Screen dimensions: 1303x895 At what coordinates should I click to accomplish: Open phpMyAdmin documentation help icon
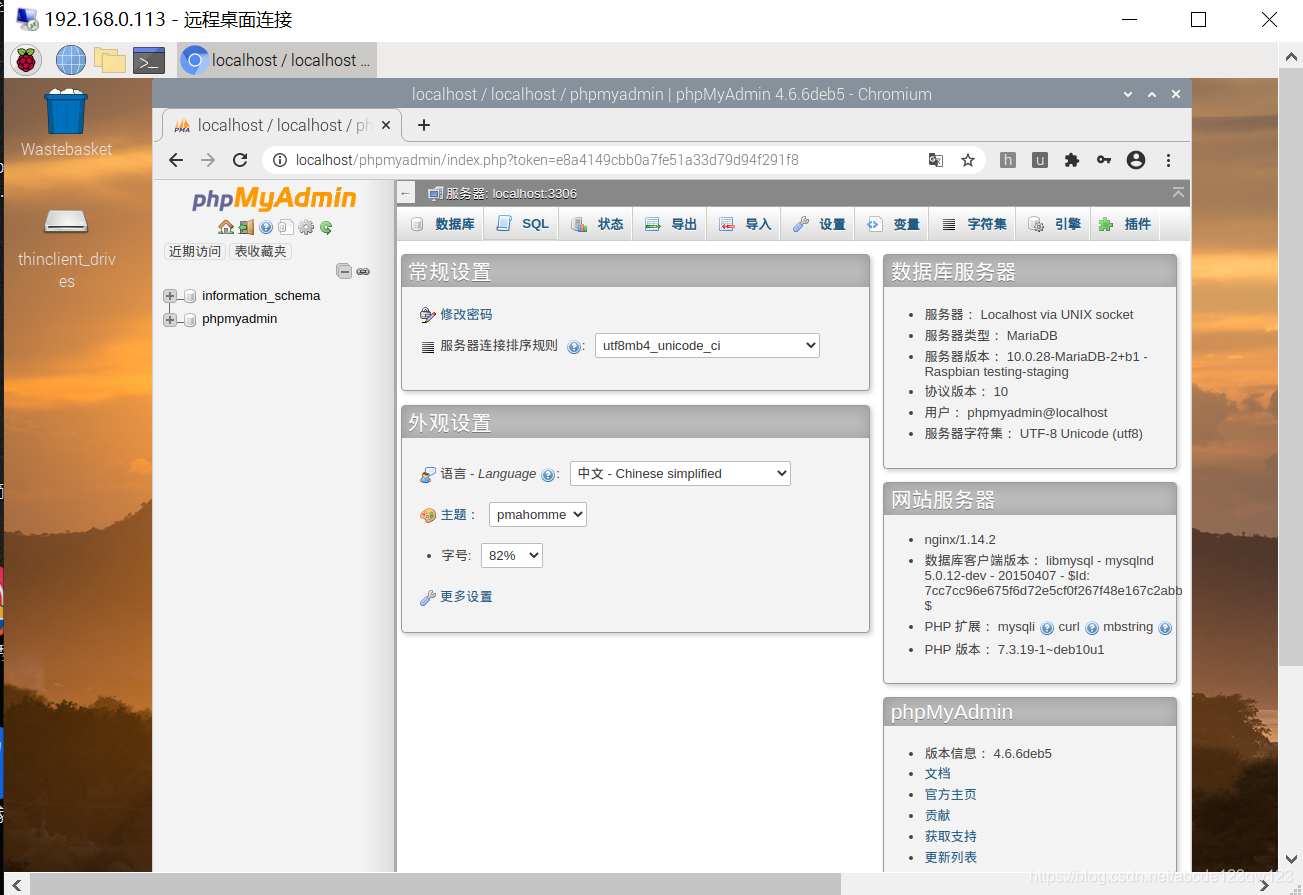point(266,227)
